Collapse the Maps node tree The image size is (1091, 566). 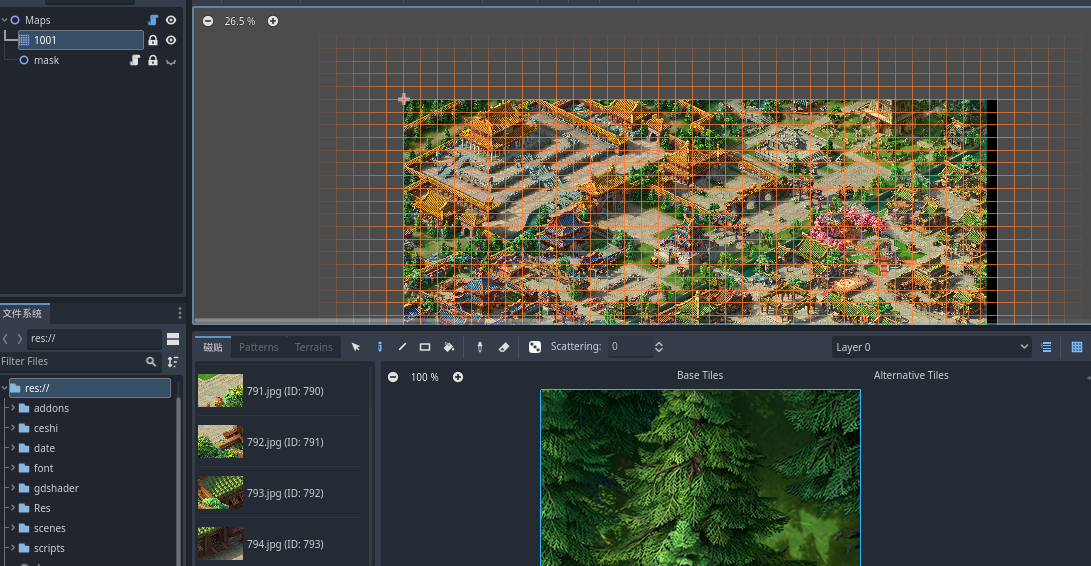[x=5, y=20]
